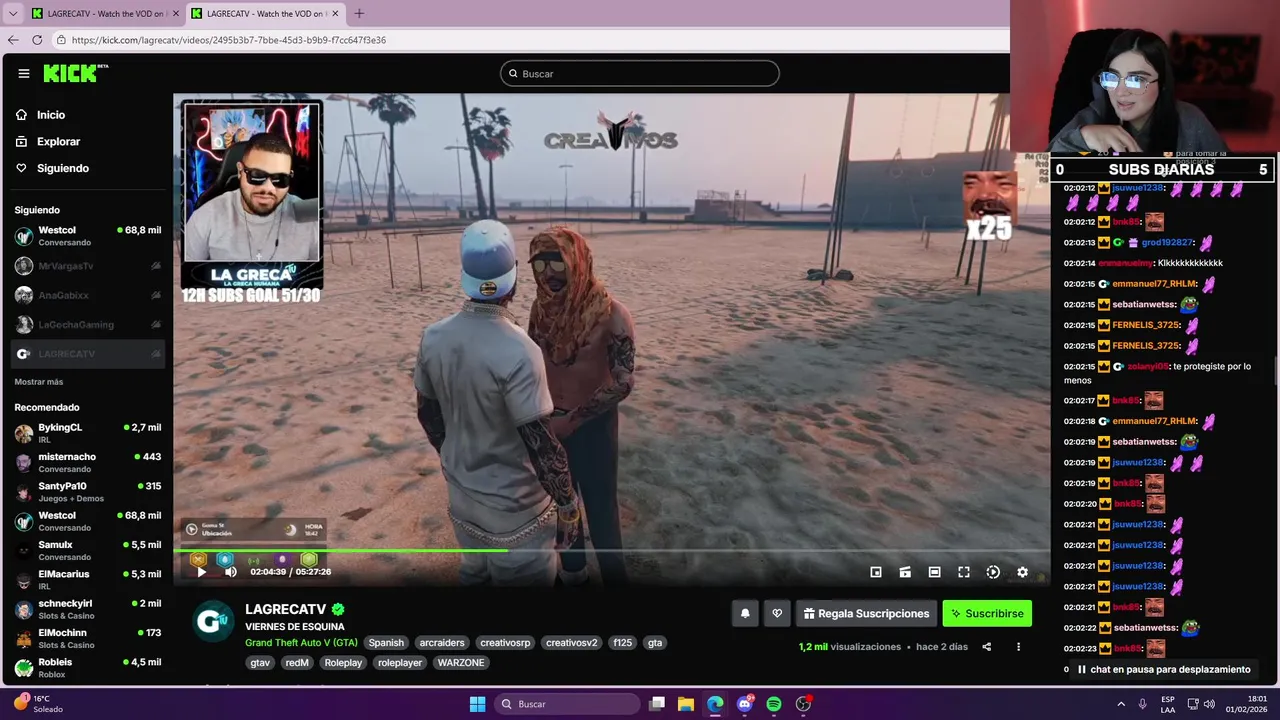This screenshot has height=720, width=1280.
Task: Switch to the first LAGRECATV browser tab
Action: point(105,13)
